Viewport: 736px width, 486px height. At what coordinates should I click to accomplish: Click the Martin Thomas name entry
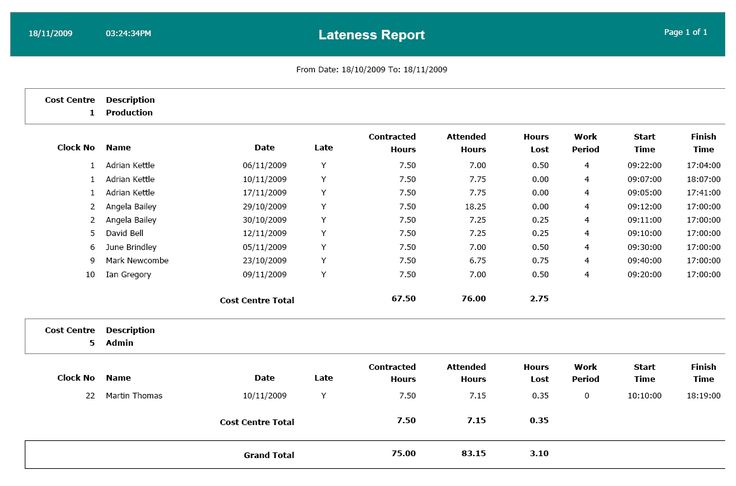(x=134, y=396)
